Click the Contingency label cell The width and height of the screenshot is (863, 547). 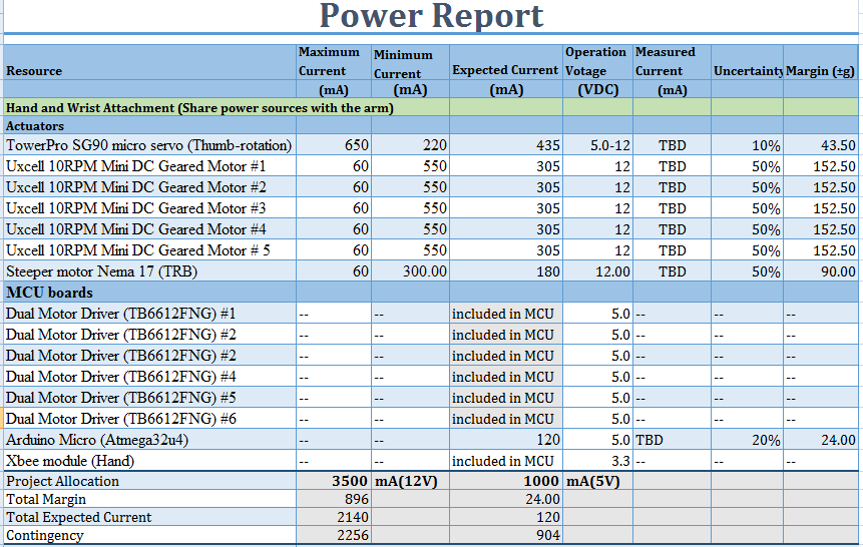click(150, 535)
